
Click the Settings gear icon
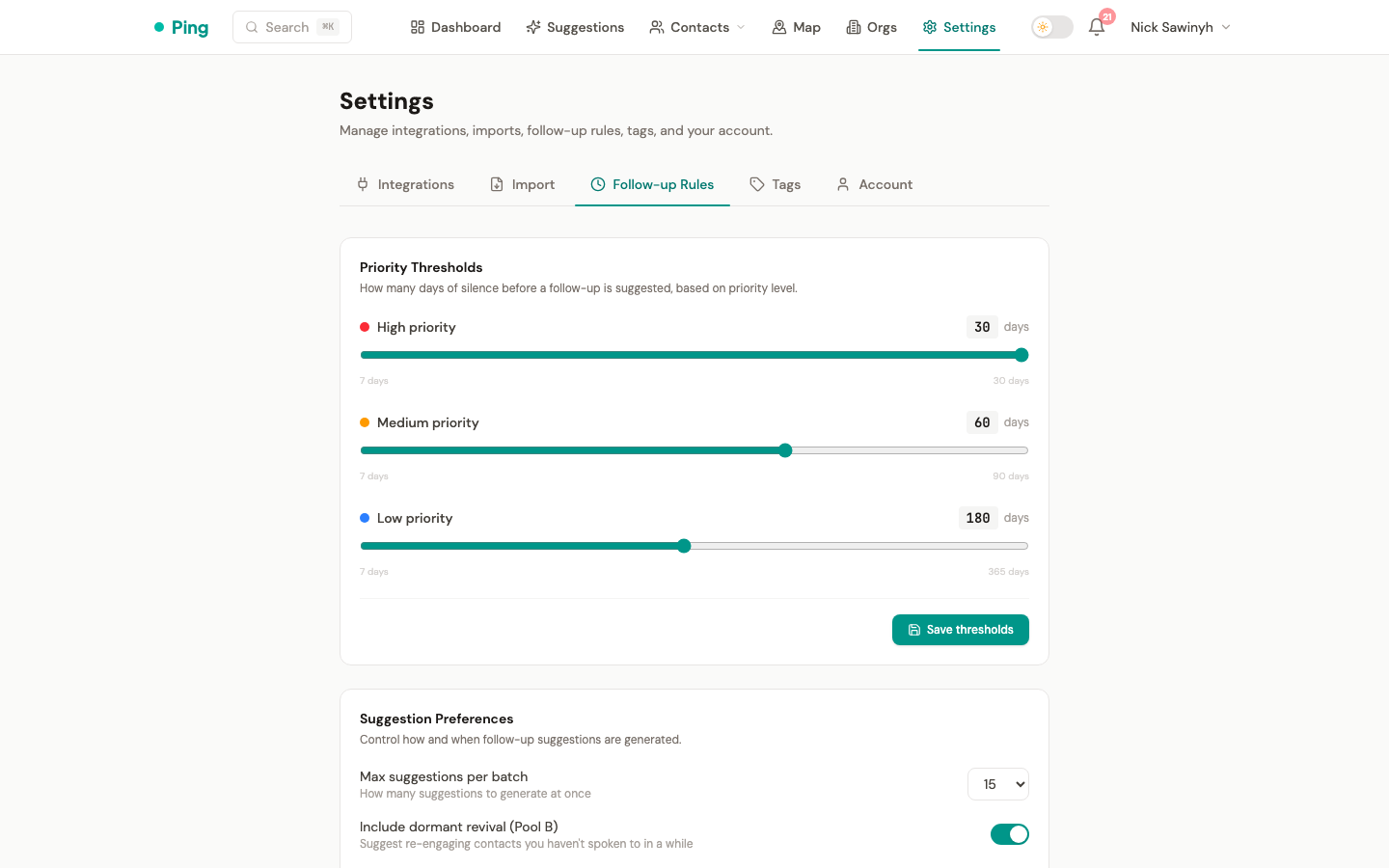click(x=930, y=27)
